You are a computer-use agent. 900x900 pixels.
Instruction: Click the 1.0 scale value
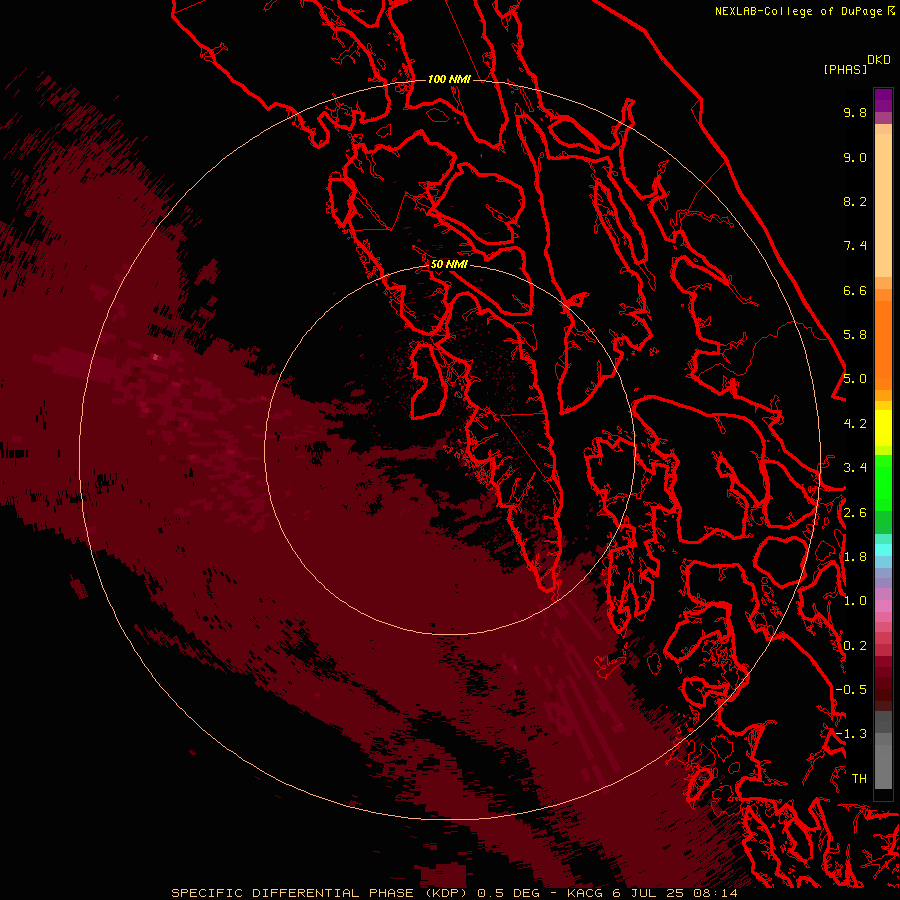[x=855, y=601]
